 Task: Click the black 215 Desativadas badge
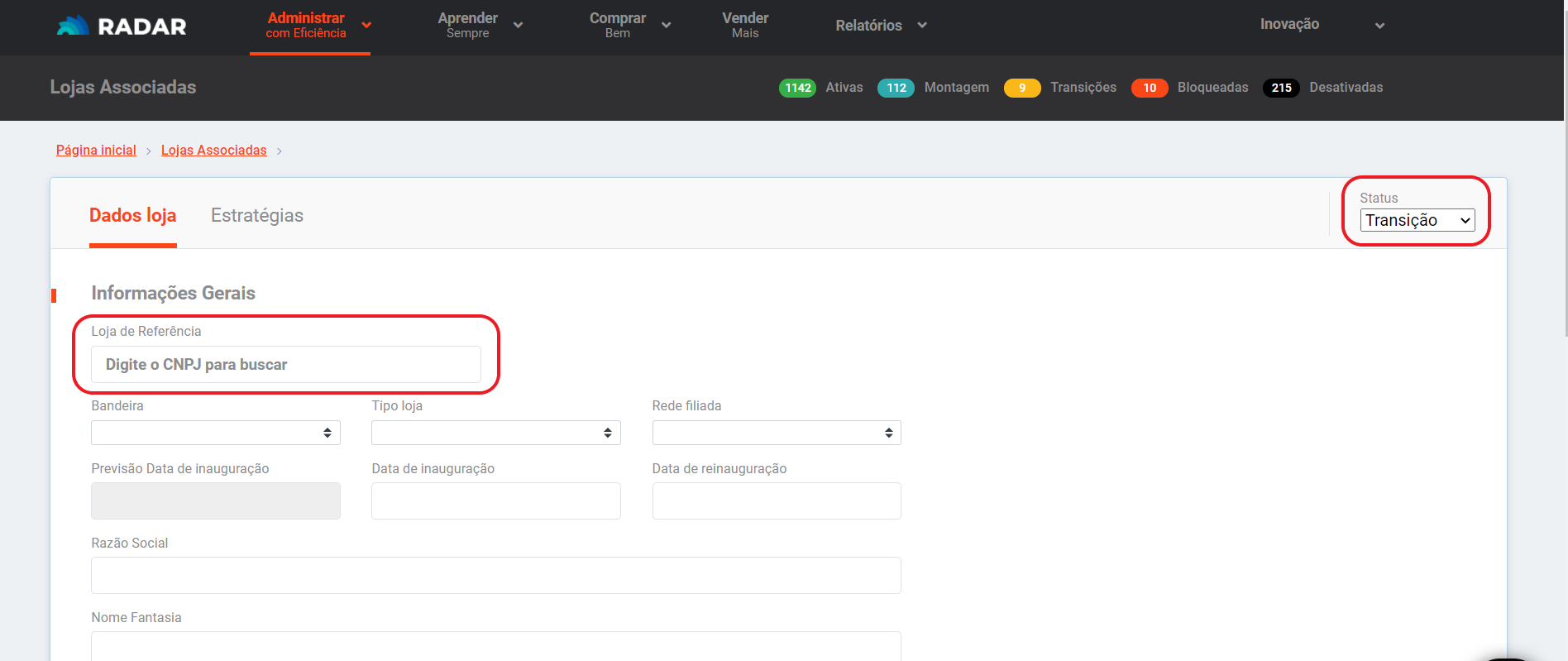[1281, 88]
